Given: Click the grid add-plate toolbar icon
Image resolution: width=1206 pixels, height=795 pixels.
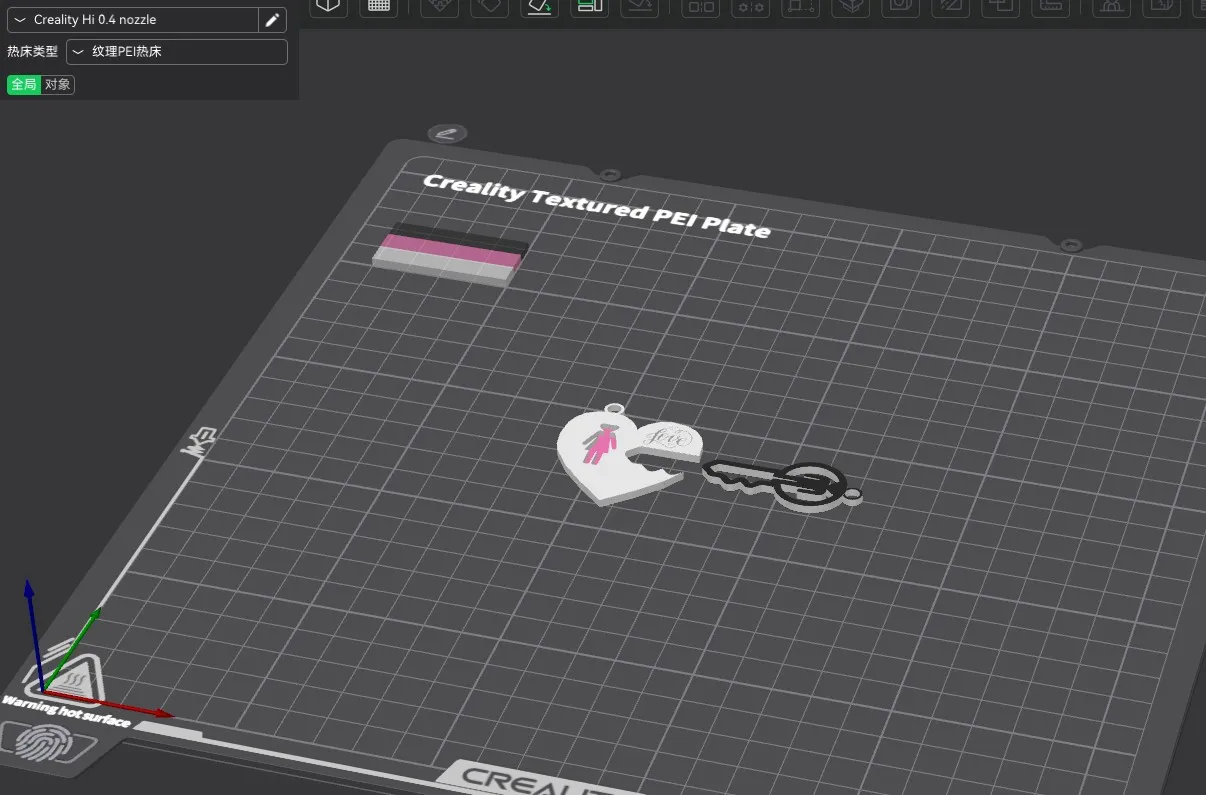Looking at the screenshot, I should point(379,6).
